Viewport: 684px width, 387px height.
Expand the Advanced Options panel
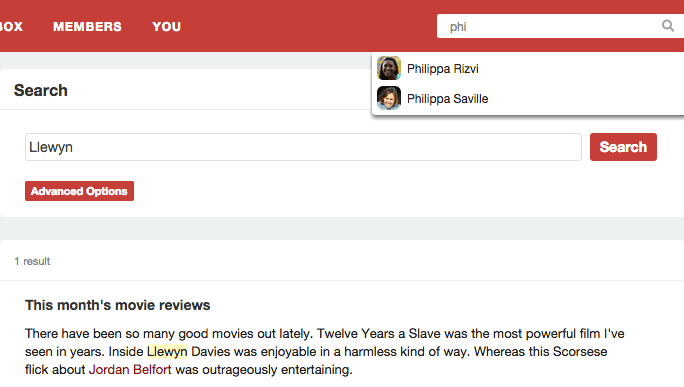[79, 191]
